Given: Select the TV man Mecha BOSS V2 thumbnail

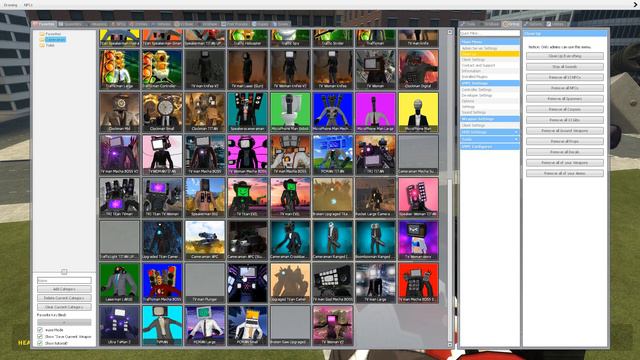Looking at the screenshot, I should (x=120, y=155).
